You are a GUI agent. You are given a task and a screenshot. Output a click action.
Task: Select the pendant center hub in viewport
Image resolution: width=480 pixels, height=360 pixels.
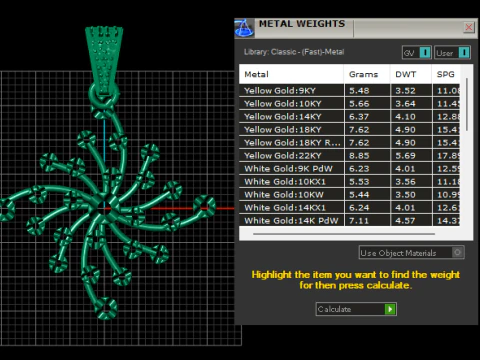103,208
